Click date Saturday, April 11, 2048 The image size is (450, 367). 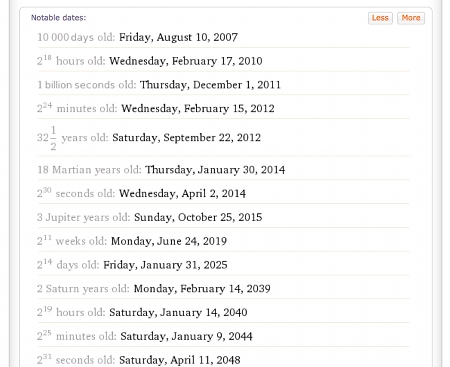click(180, 360)
